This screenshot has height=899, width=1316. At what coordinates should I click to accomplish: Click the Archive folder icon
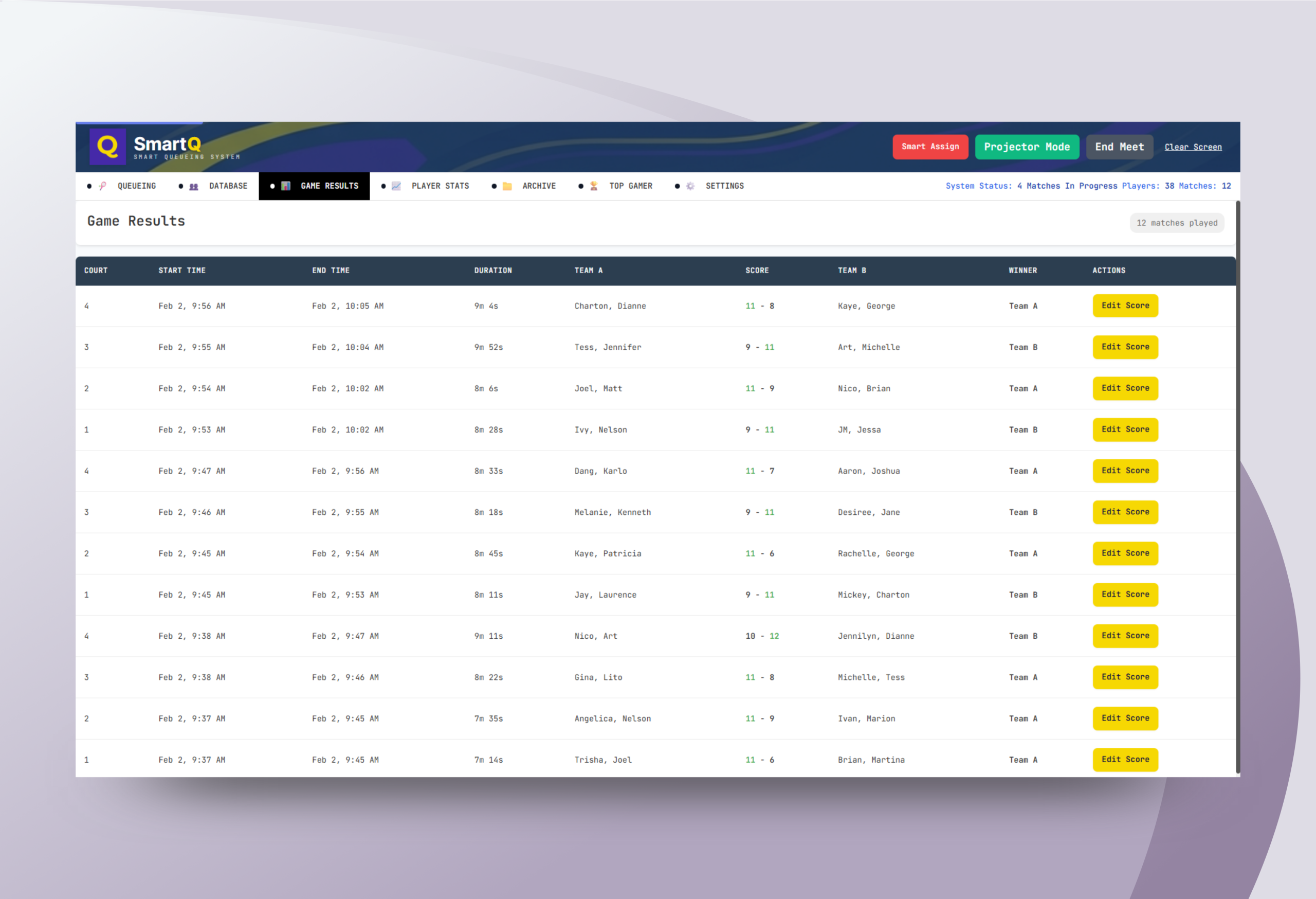tap(507, 186)
